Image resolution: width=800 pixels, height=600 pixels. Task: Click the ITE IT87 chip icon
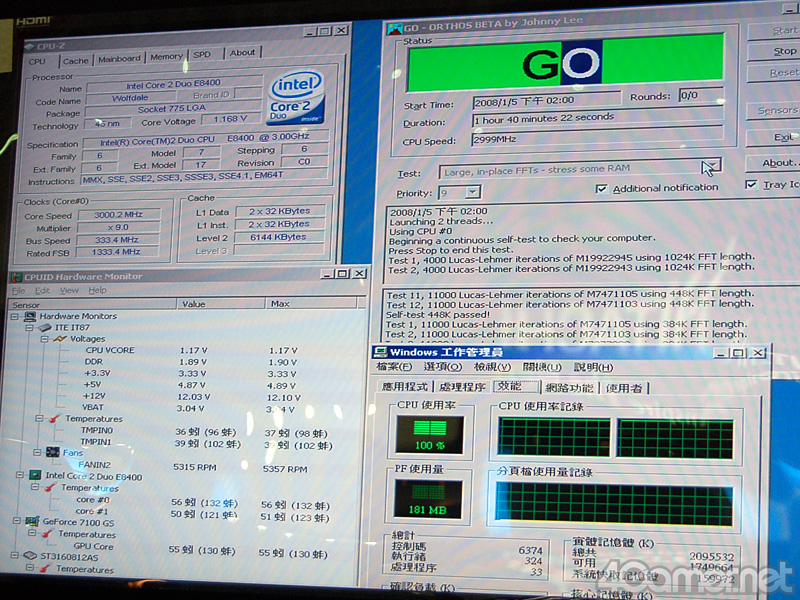[45, 328]
